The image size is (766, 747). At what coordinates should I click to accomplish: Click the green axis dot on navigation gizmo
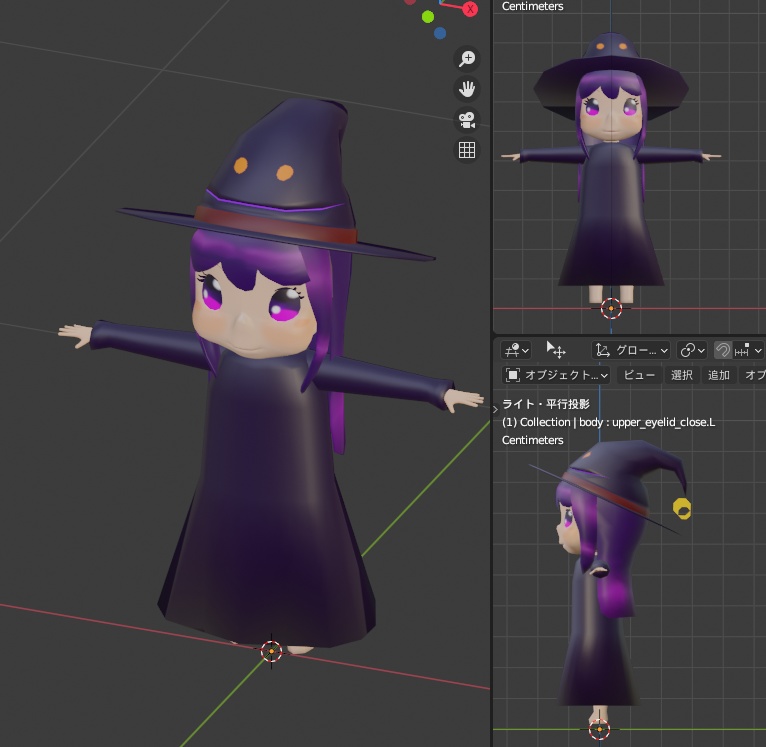pyautogui.click(x=428, y=17)
